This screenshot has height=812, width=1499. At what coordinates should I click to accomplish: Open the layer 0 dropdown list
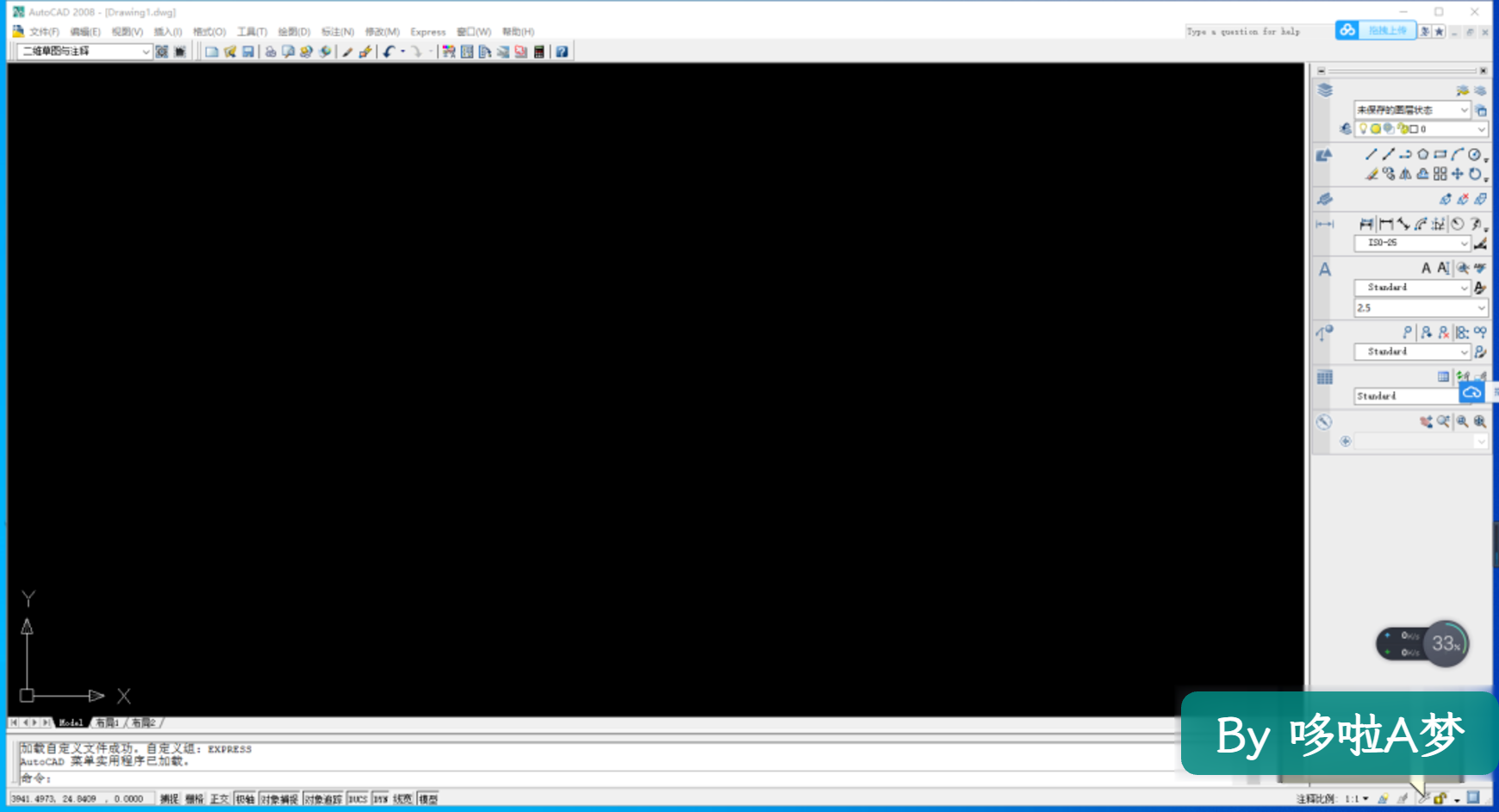(x=1421, y=129)
